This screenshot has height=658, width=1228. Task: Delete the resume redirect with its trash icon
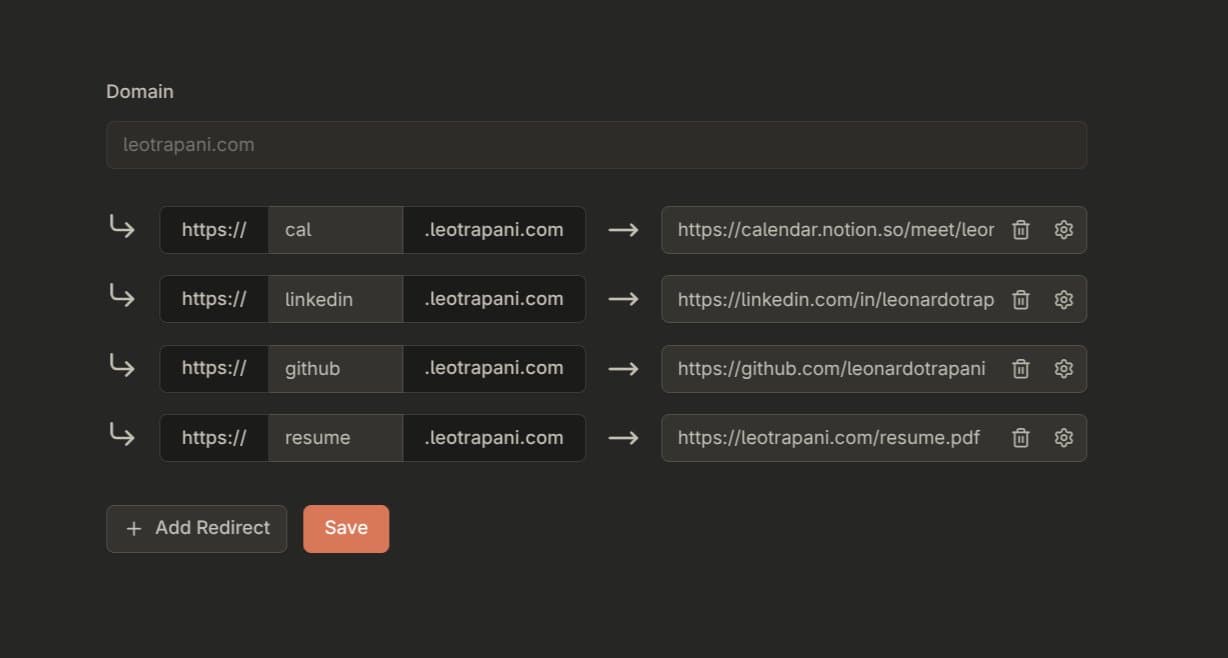tap(1020, 437)
